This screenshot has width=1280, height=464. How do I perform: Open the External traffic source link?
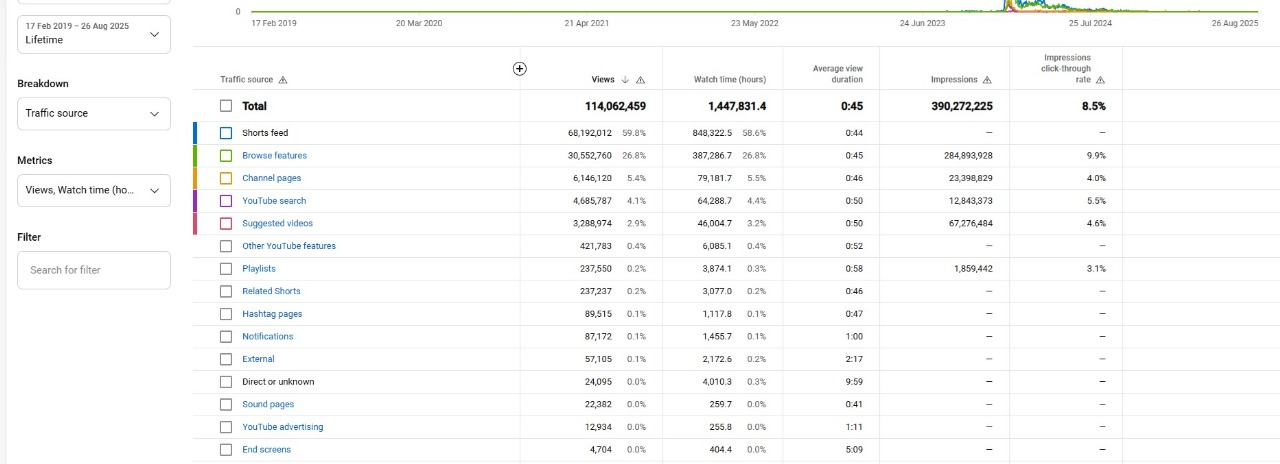pyautogui.click(x=258, y=359)
